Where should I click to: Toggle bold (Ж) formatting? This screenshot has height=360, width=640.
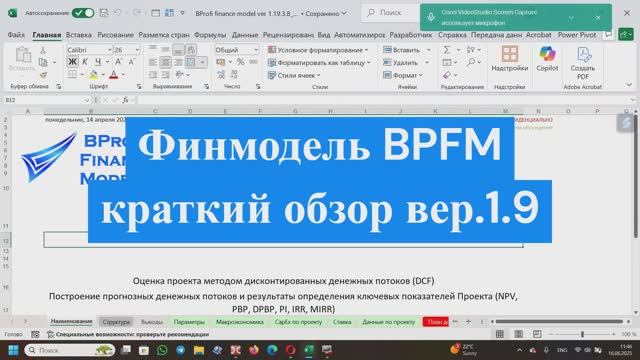pyautogui.click(x=73, y=62)
